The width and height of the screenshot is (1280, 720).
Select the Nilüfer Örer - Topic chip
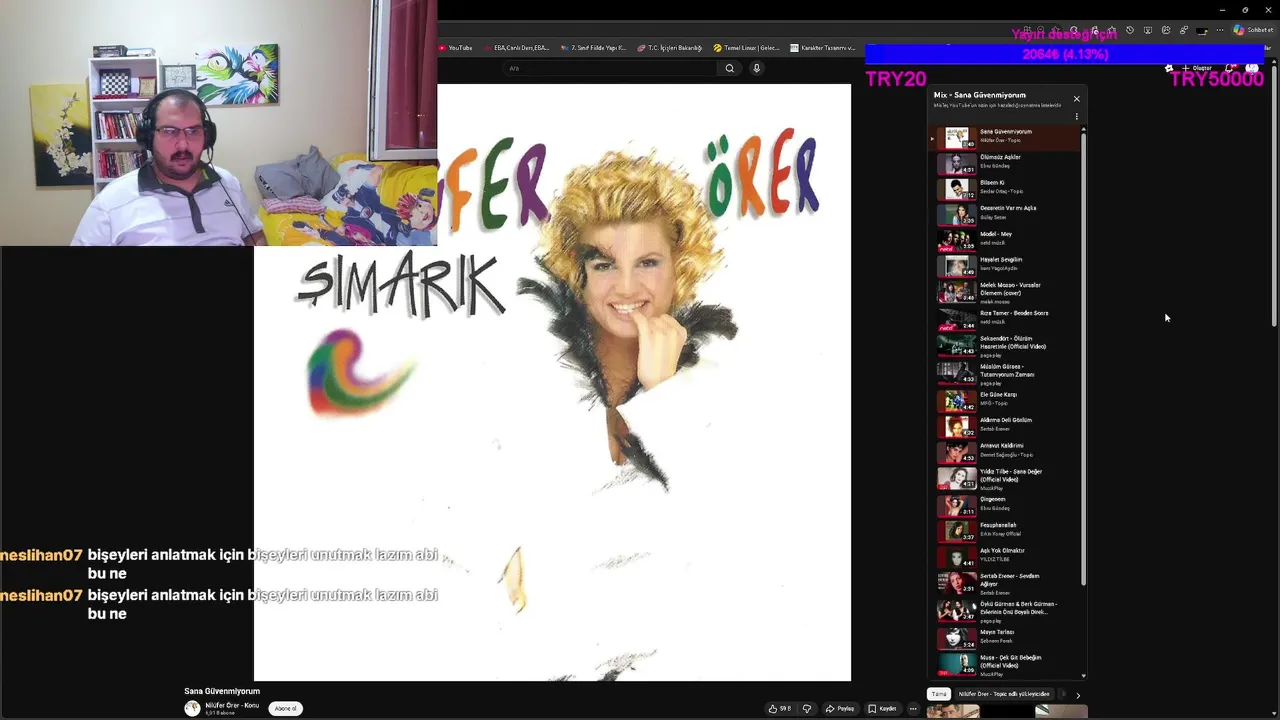[x=1004, y=694]
